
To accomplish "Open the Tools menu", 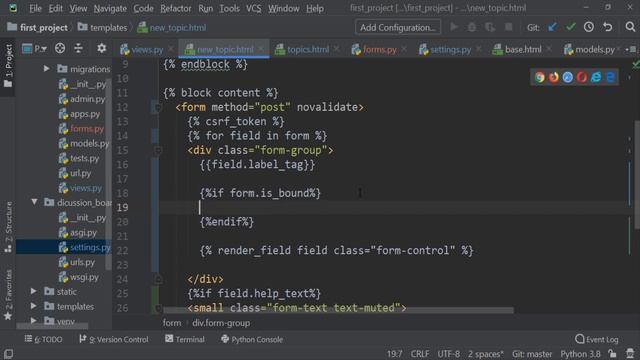I will click(x=229, y=8).
